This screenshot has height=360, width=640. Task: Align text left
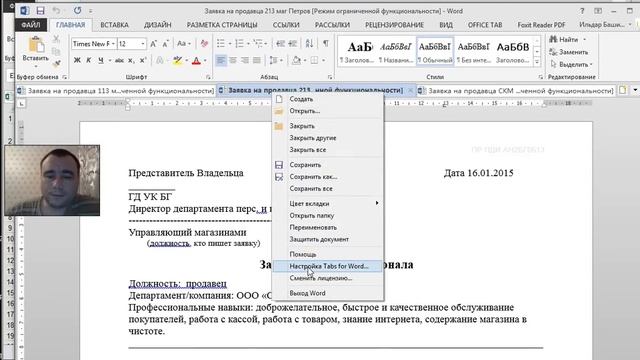click(220, 60)
